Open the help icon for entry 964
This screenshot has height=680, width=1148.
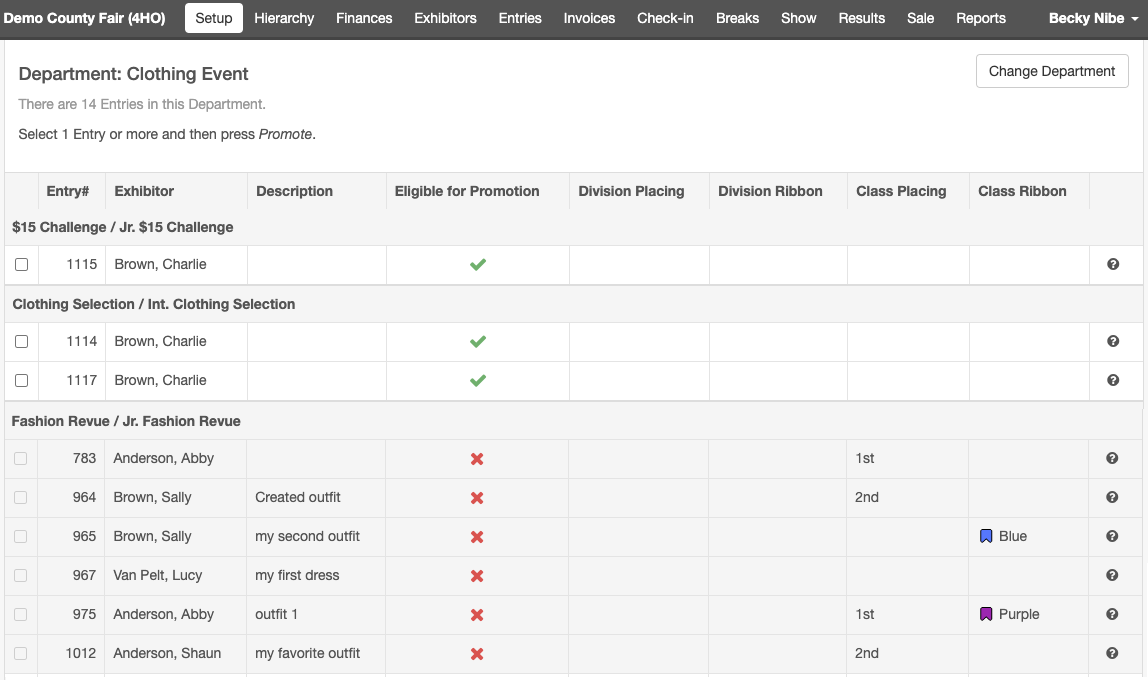(1112, 497)
